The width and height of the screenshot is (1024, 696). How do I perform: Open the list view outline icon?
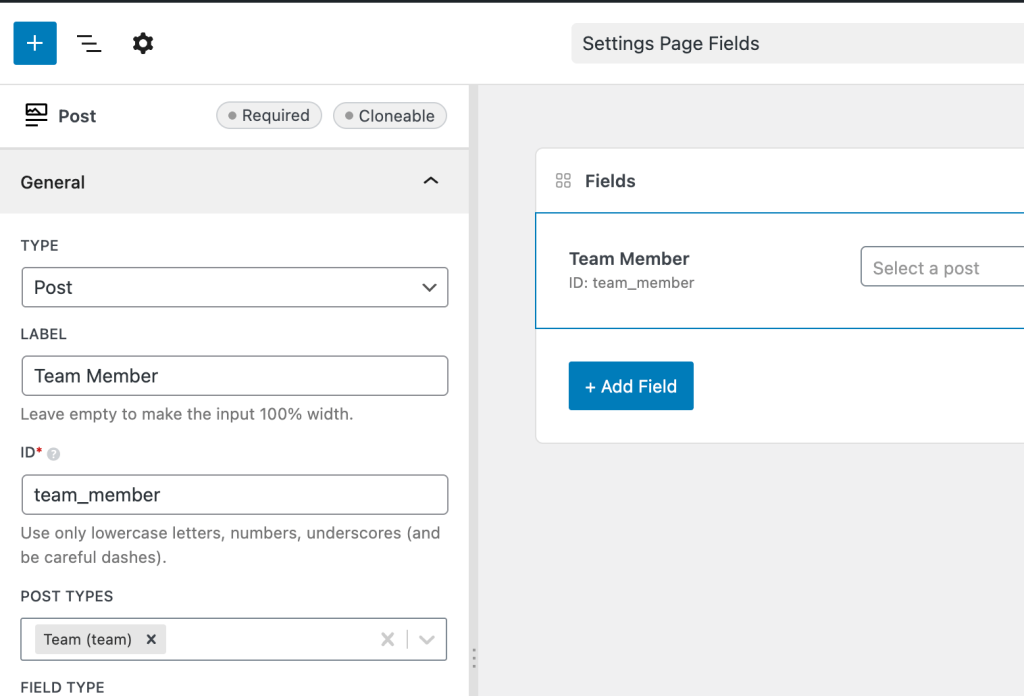(89, 43)
